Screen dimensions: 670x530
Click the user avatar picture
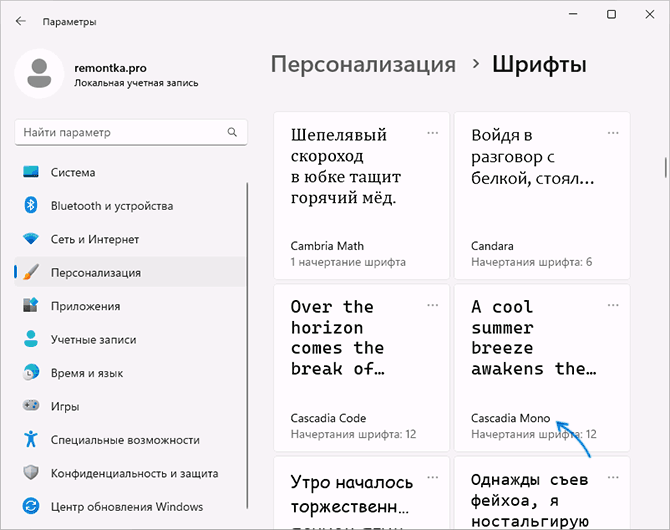[39, 74]
